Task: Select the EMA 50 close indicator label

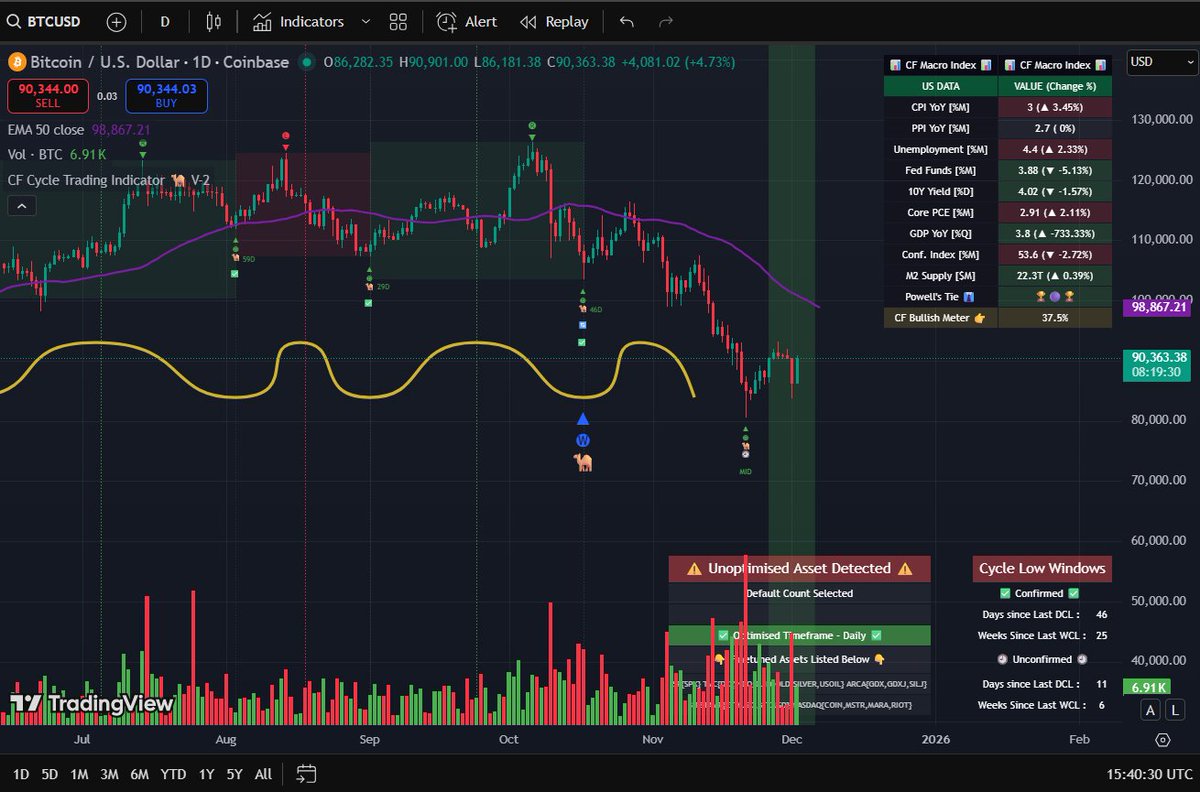Action: tap(48, 129)
